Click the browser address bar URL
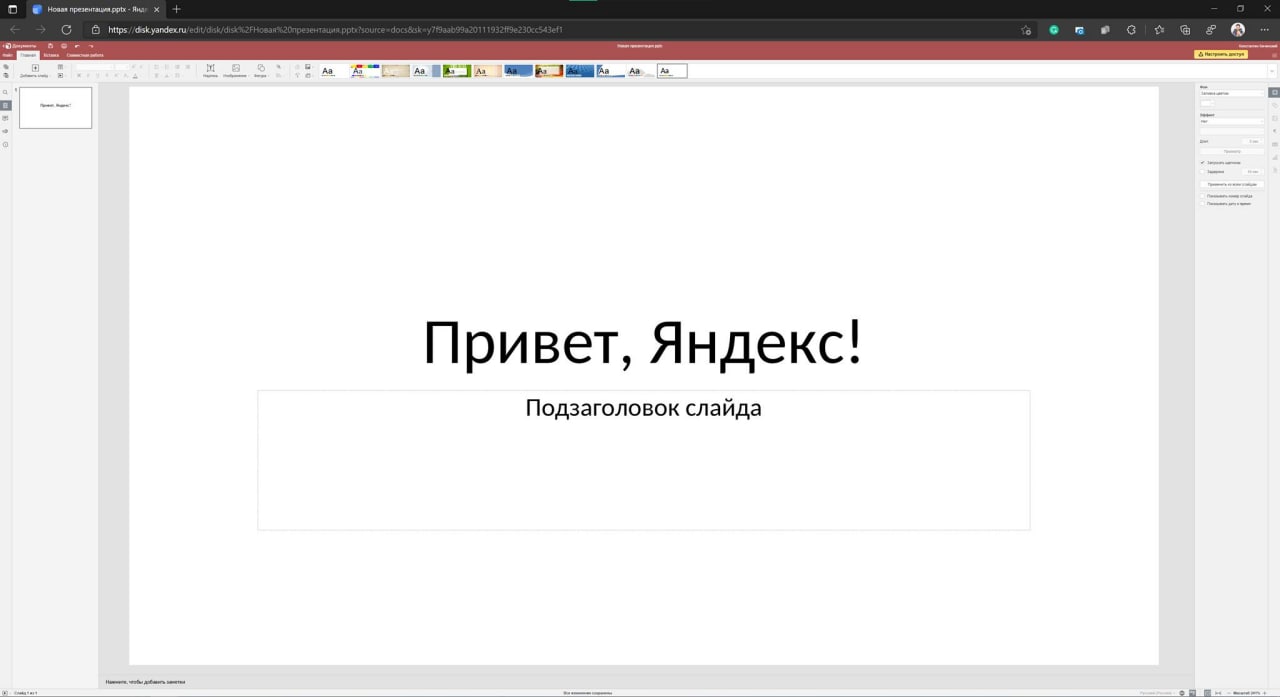The height and width of the screenshot is (697, 1280). [335, 30]
